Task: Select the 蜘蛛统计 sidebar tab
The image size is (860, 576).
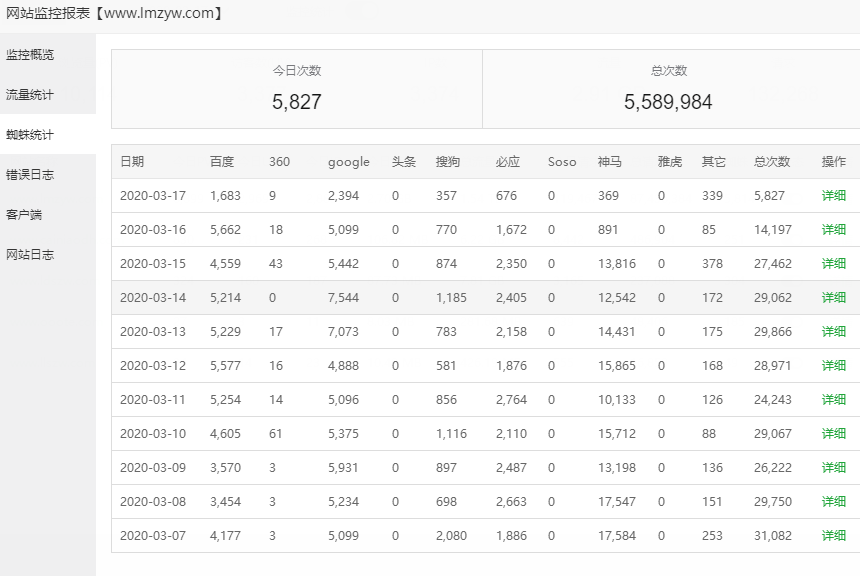Action: coord(30,134)
